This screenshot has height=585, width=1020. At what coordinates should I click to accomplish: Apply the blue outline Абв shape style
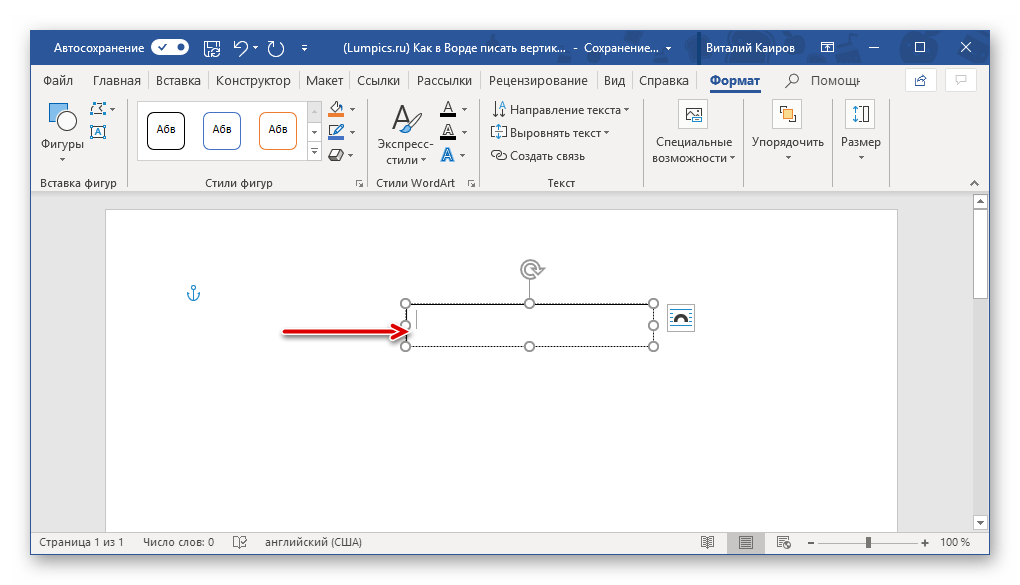click(222, 131)
